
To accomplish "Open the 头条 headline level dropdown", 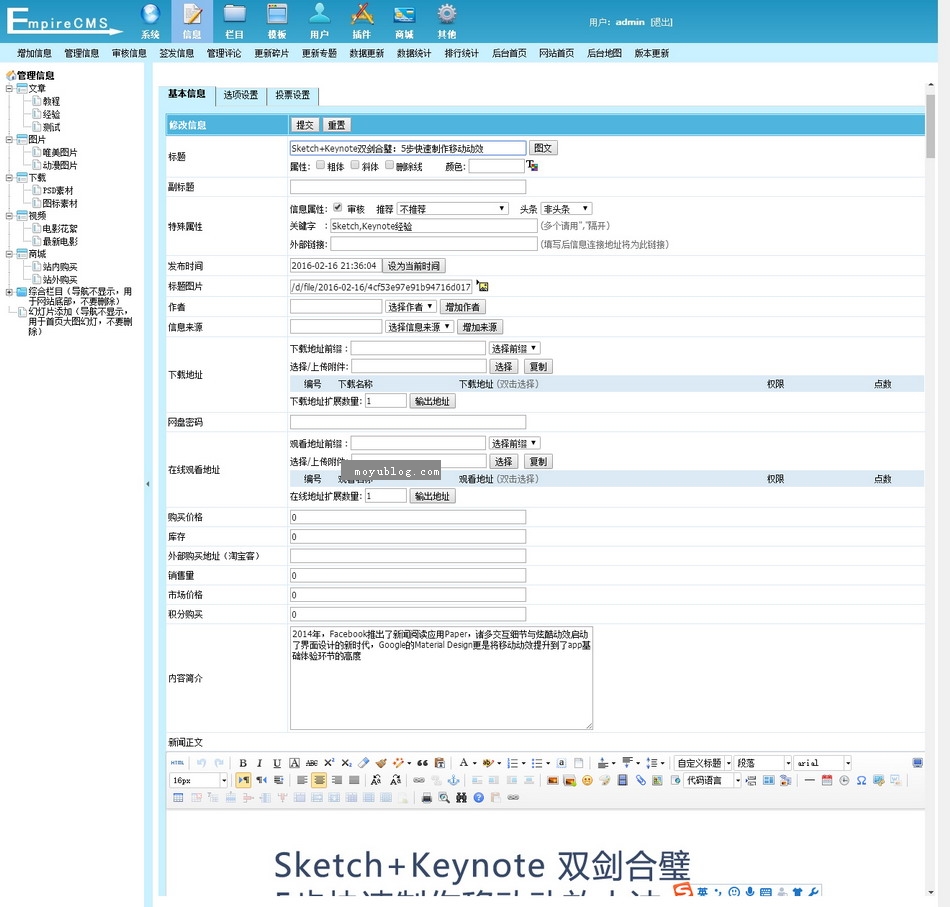I will (x=566, y=208).
